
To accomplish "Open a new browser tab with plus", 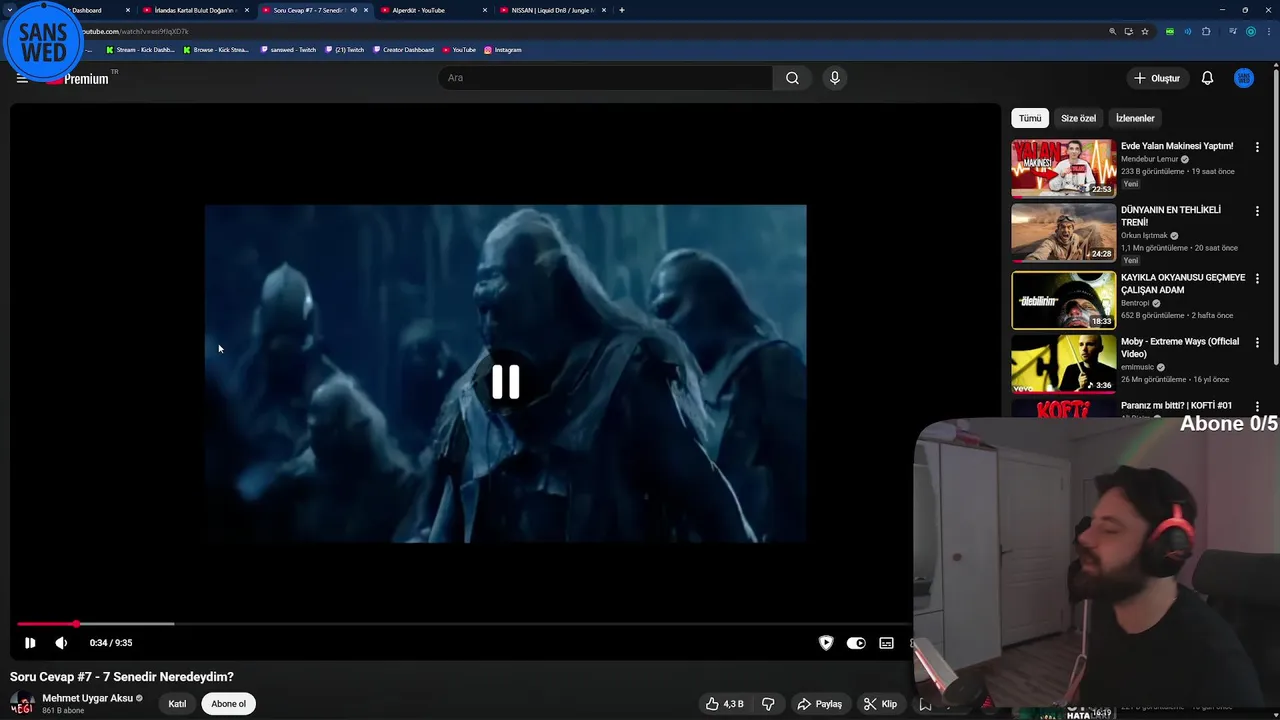I will 622,10.
